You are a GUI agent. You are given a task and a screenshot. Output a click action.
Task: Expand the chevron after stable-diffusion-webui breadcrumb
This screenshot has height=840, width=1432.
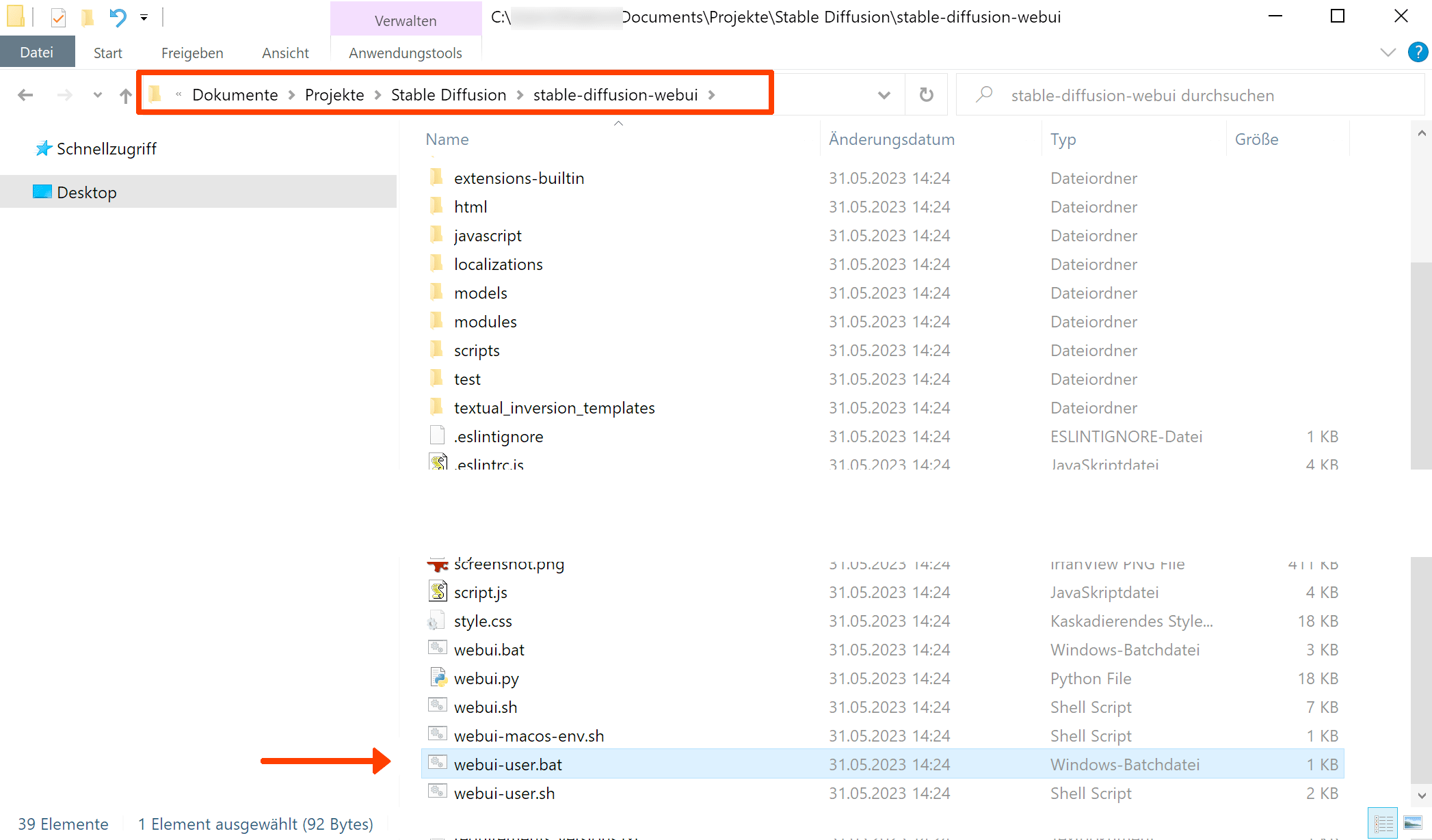[x=712, y=95]
